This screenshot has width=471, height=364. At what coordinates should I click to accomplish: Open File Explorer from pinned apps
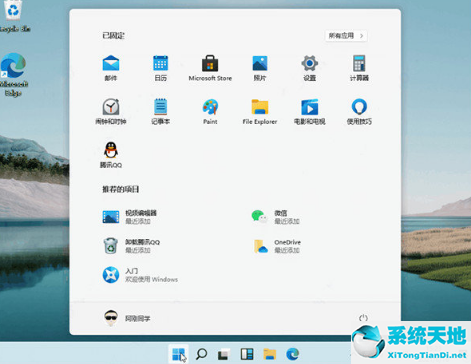tap(260, 111)
